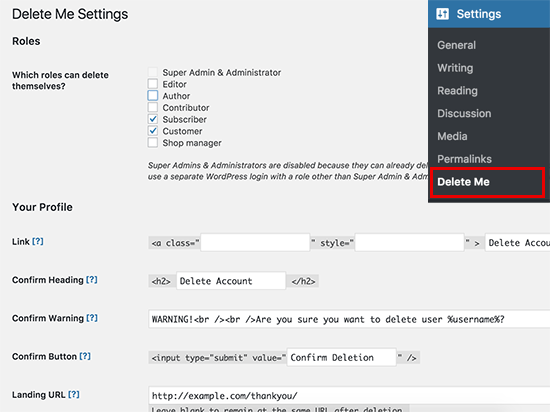The image size is (550, 412).
Task: Enable the Editor role checkbox
Action: [153, 84]
